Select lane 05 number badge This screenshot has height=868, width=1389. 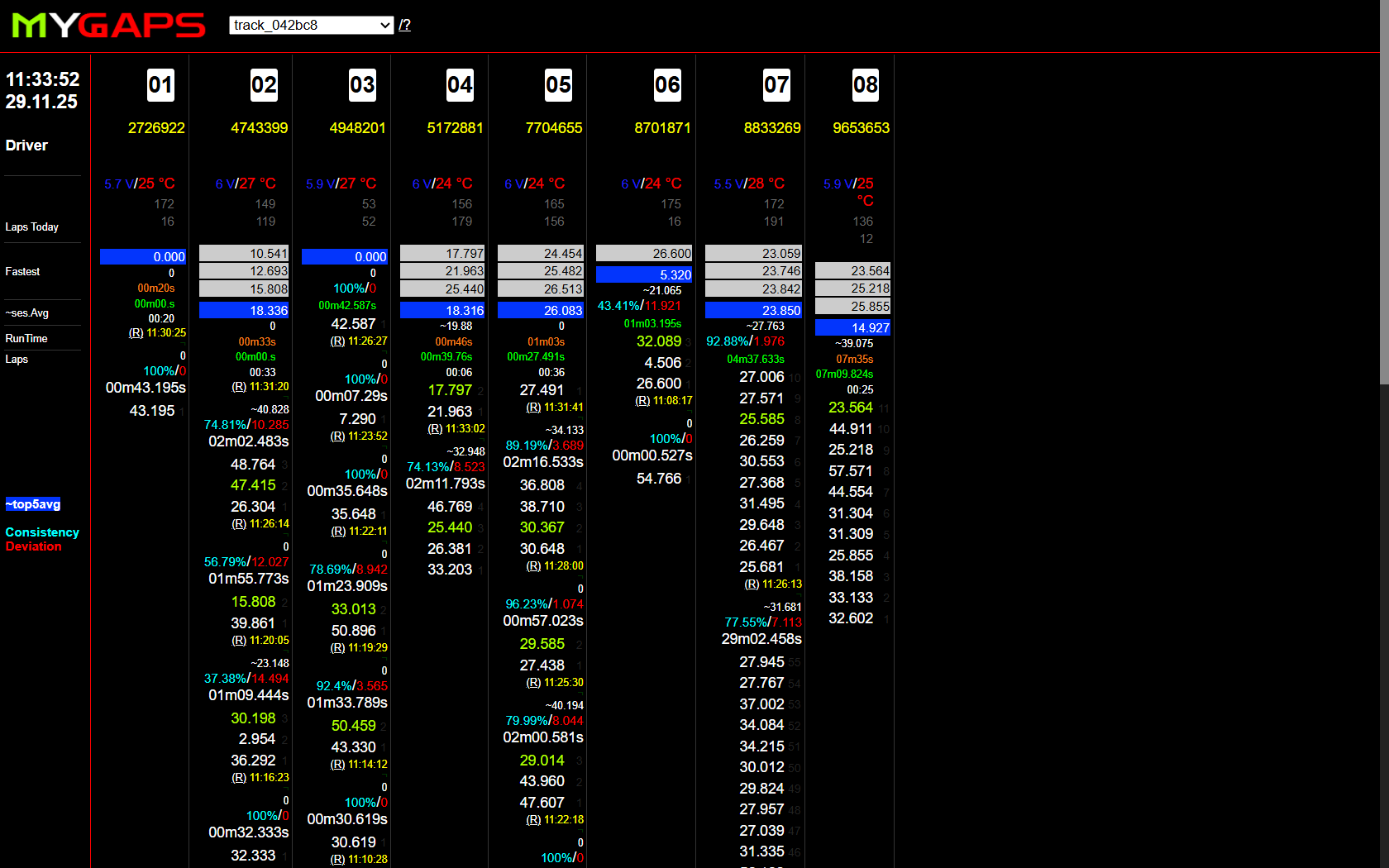pyautogui.click(x=558, y=85)
